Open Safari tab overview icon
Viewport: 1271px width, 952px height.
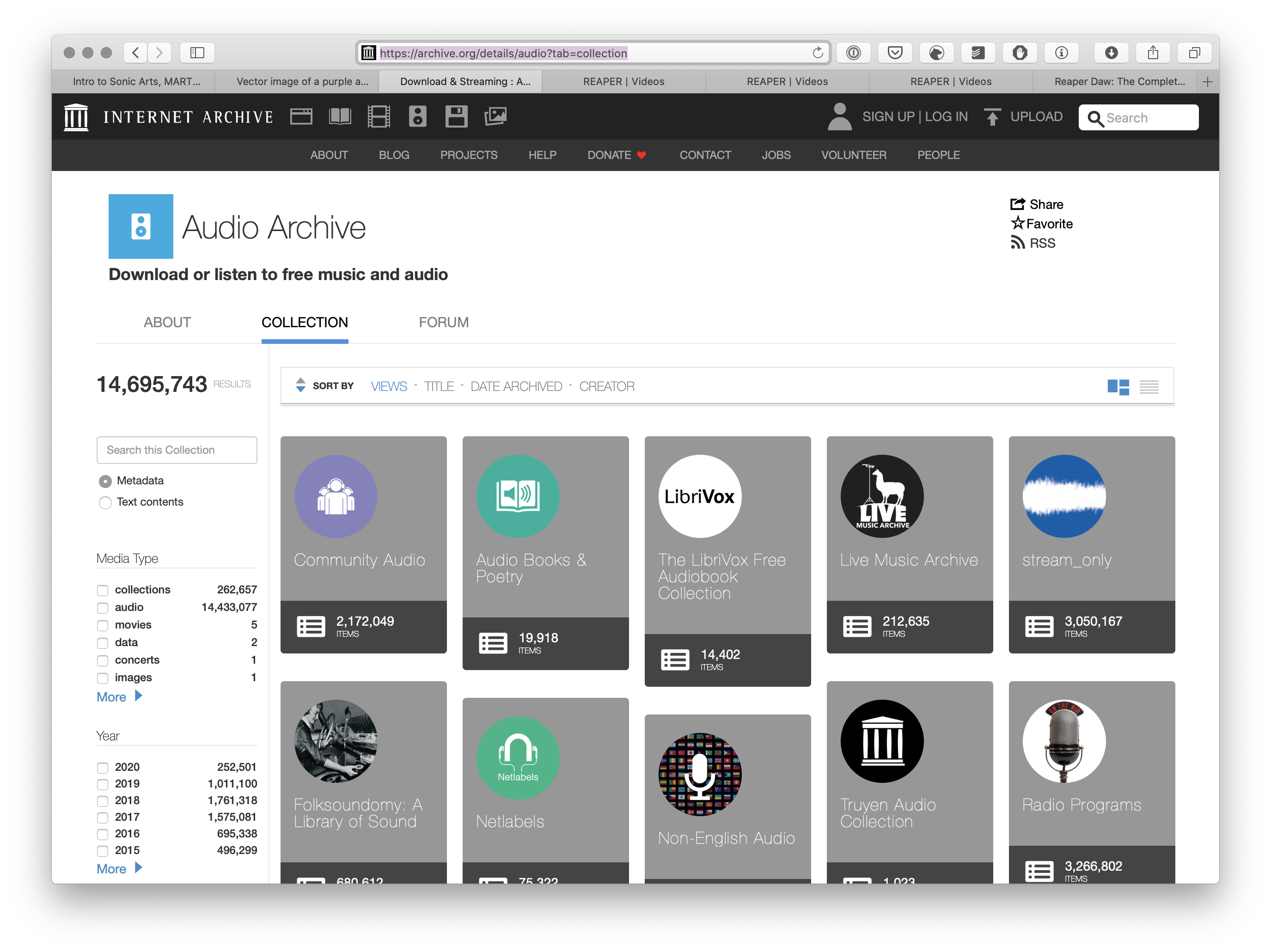pyautogui.click(x=1195, y=53)
